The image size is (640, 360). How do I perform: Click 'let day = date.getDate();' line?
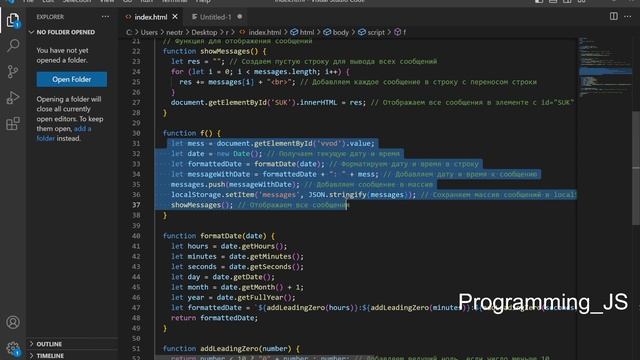click(x=223, y=277)
